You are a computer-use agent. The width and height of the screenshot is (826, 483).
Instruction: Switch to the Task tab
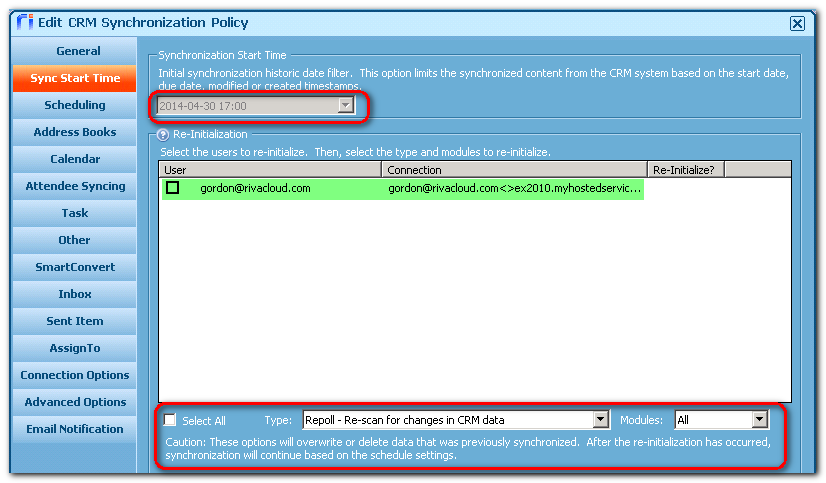click(x=74, y=213)
